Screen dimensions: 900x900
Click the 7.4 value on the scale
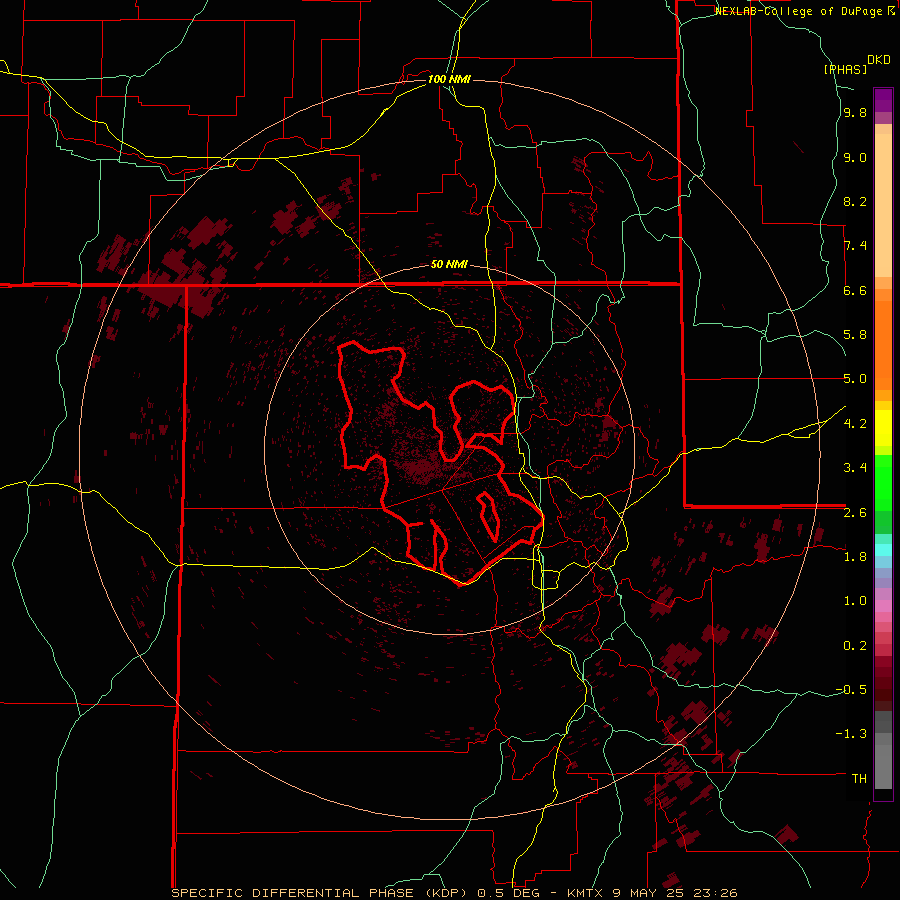[855, 246]
